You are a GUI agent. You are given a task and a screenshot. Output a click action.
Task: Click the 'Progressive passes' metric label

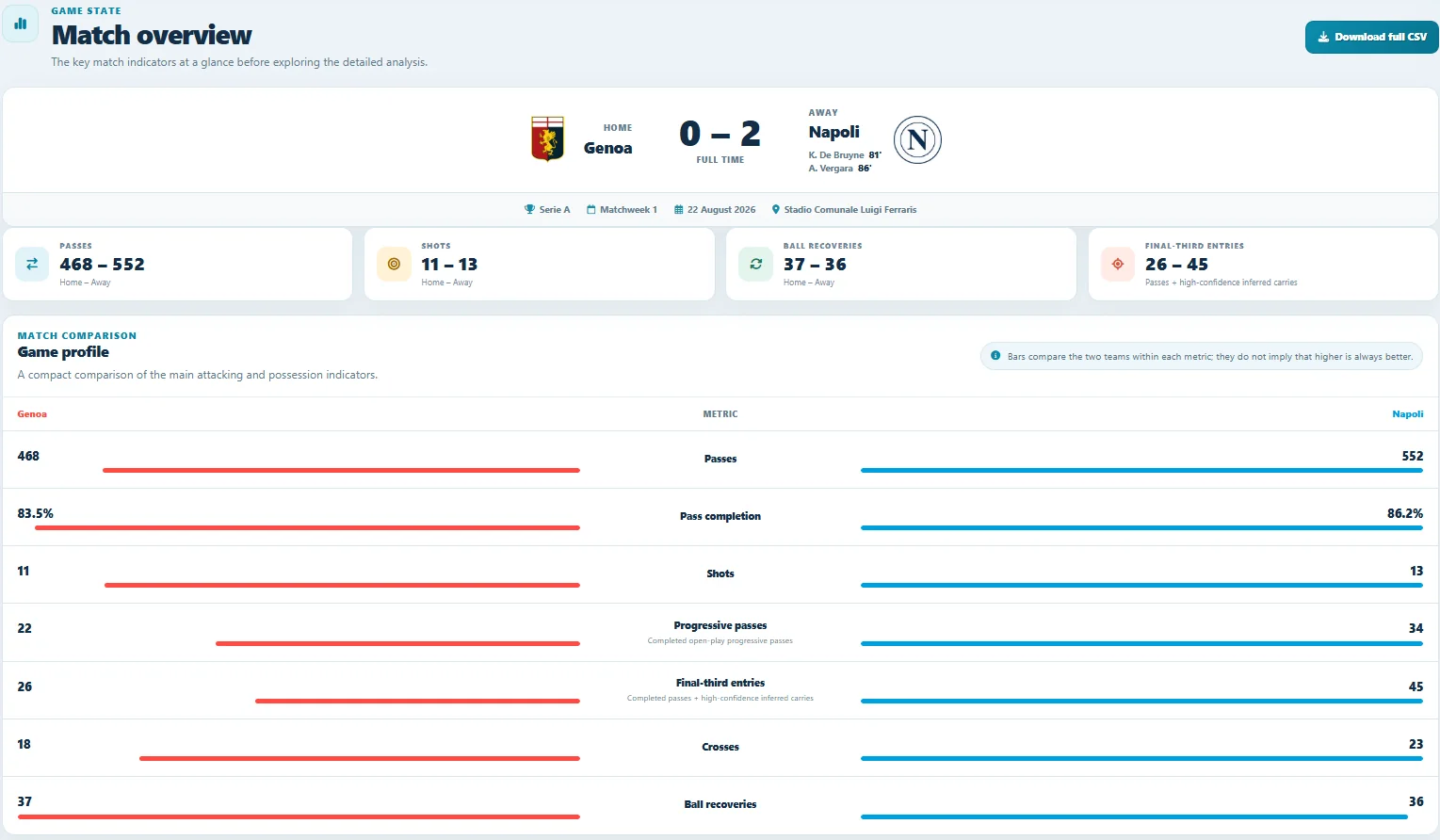[720, 626]
